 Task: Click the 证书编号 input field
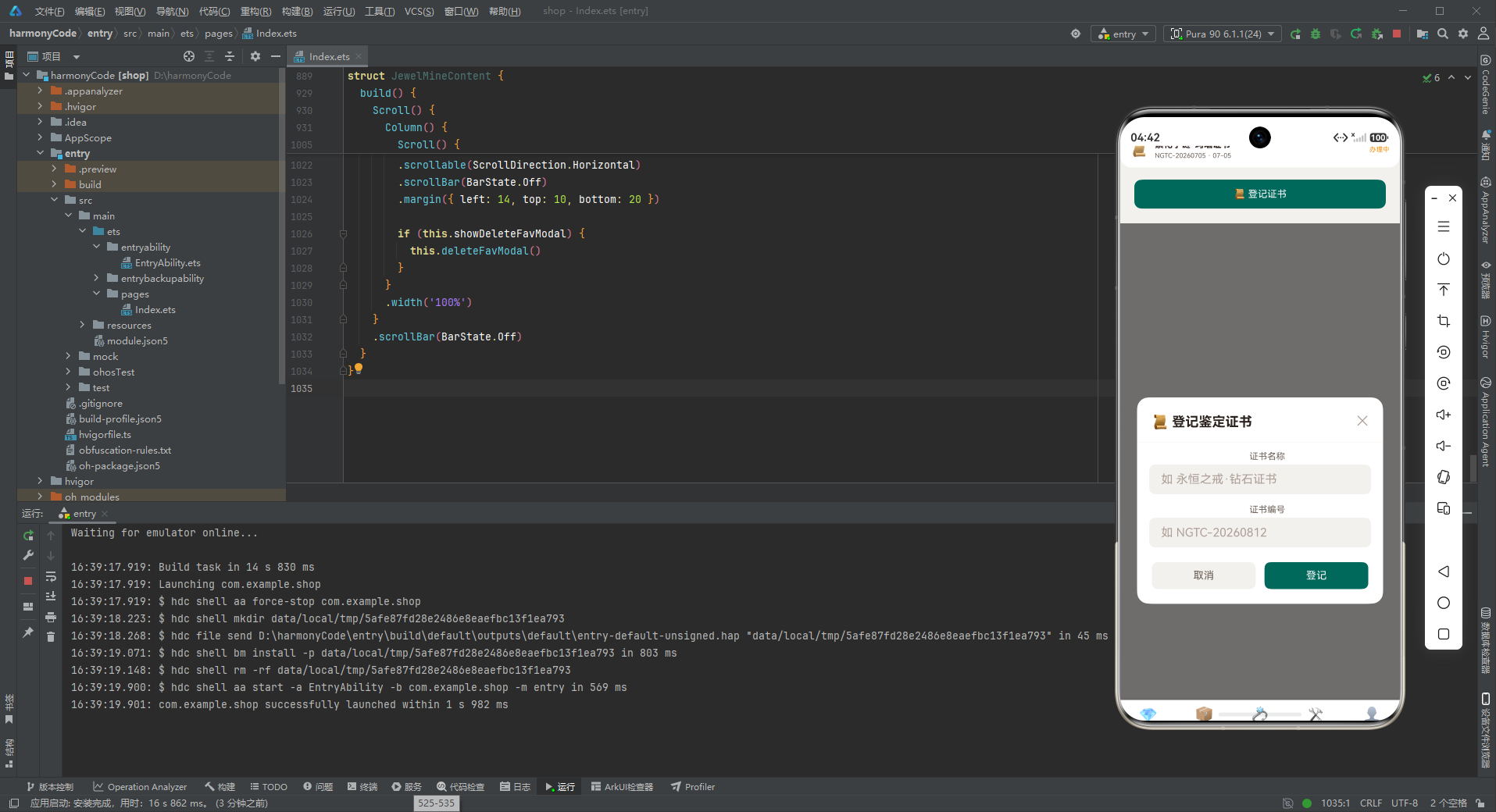1259,532
